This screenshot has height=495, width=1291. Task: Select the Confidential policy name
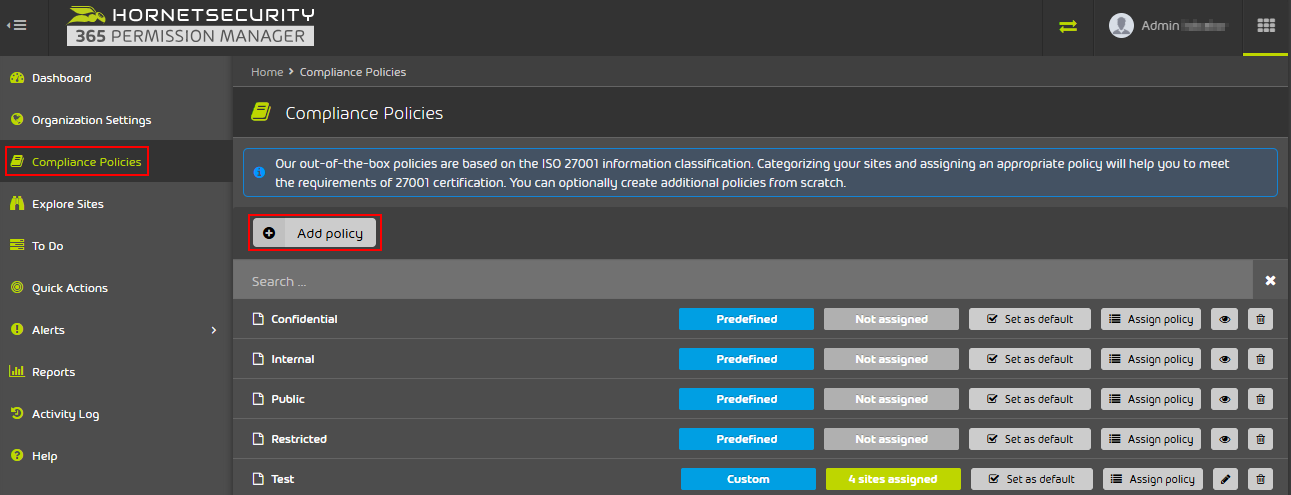pyautogui.click(x=304, y=319)
